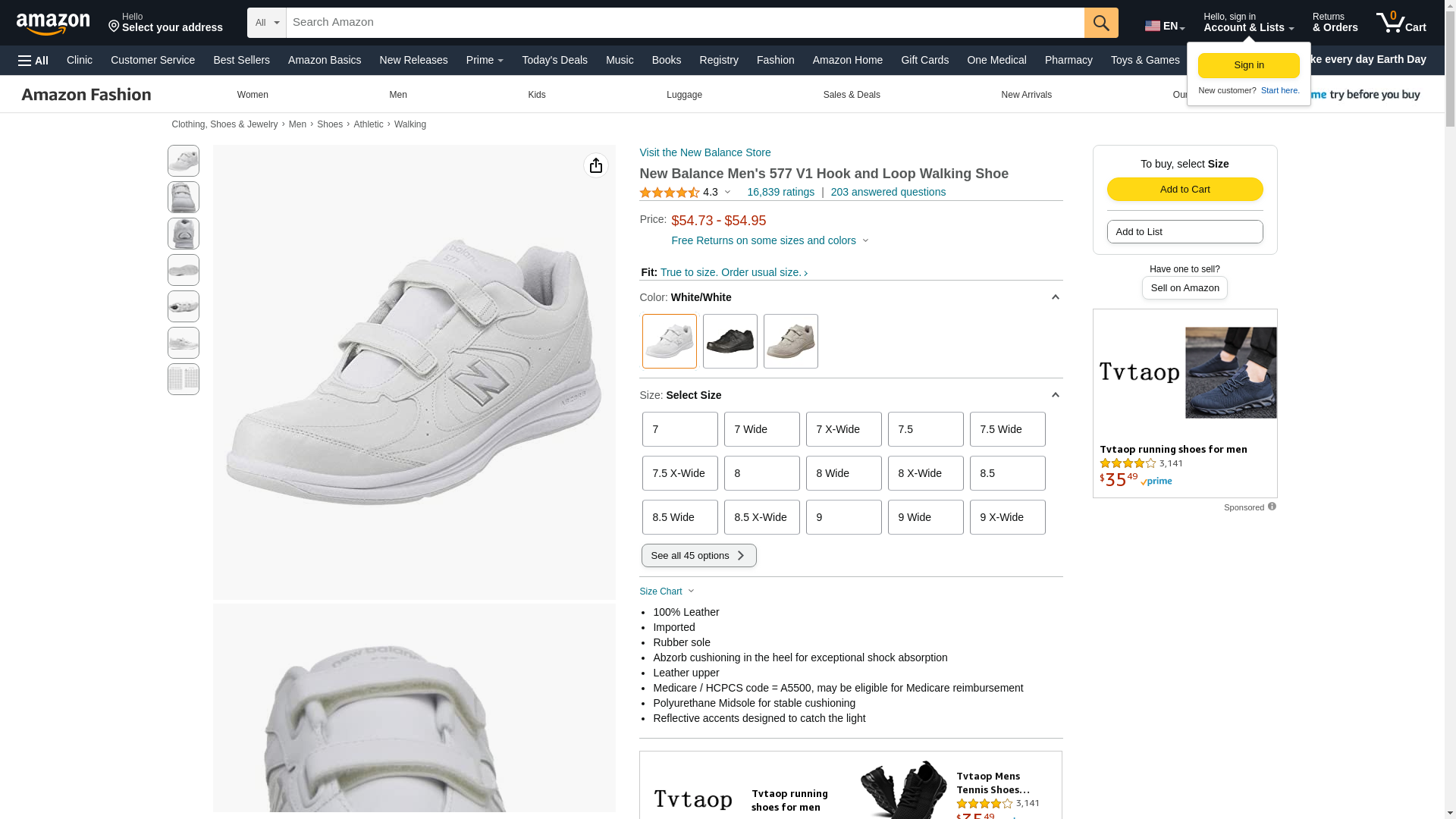Click the search magnifier button
1456x819 pixels.
pyautogui.click(x=1101, y=23)
